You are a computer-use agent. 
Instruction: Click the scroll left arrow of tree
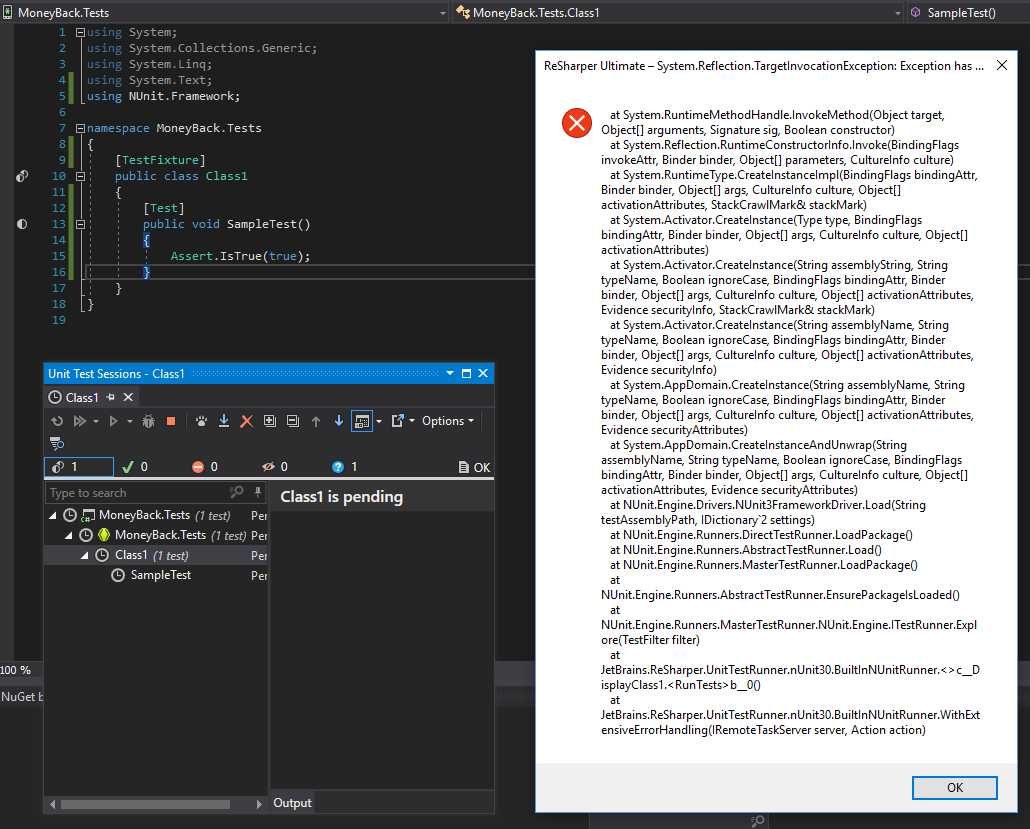click(x=53, y=804)
